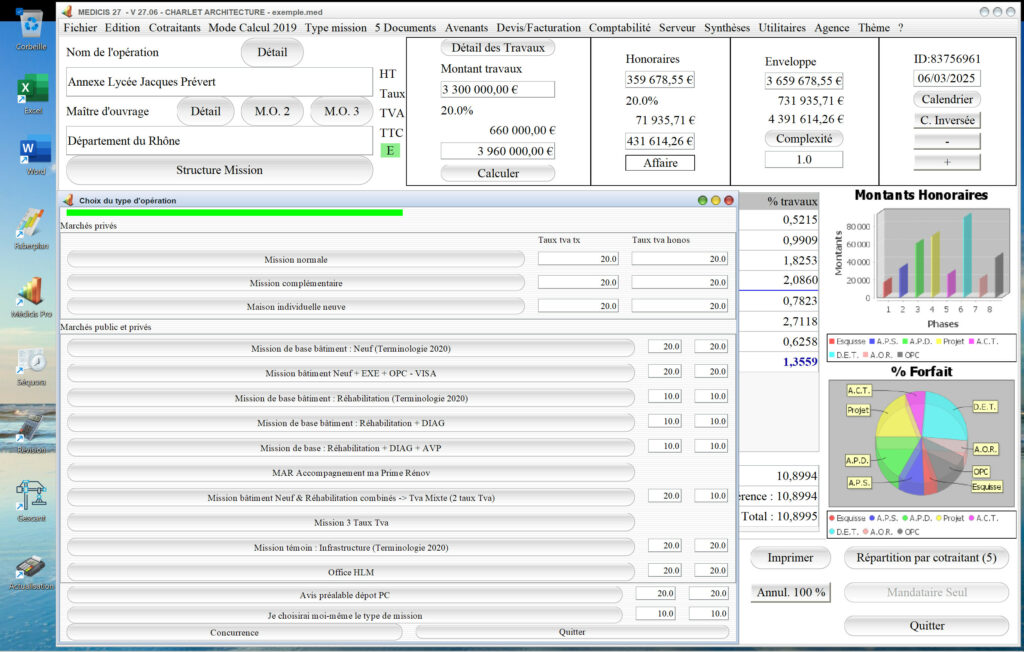
Task: Click the Imprimer button
Action: pos(790,558)
